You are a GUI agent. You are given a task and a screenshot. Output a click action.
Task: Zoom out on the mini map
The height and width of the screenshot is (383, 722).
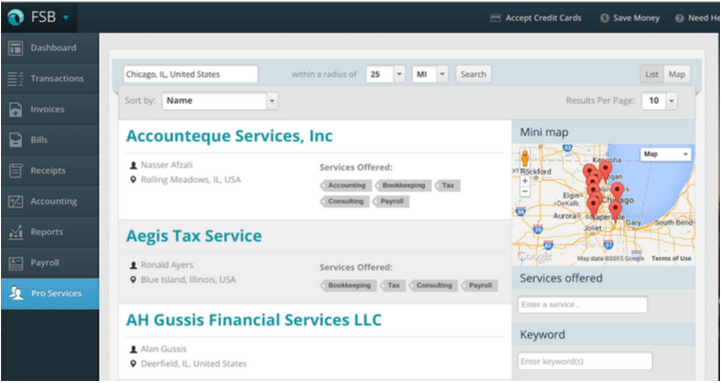tap(525, 192)
